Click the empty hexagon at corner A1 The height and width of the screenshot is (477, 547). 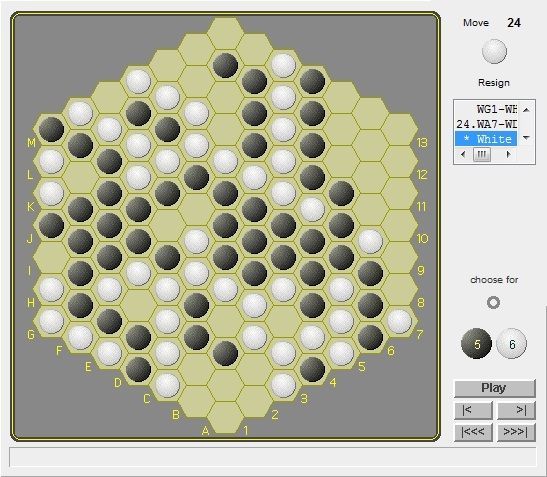tap(225, 417)
